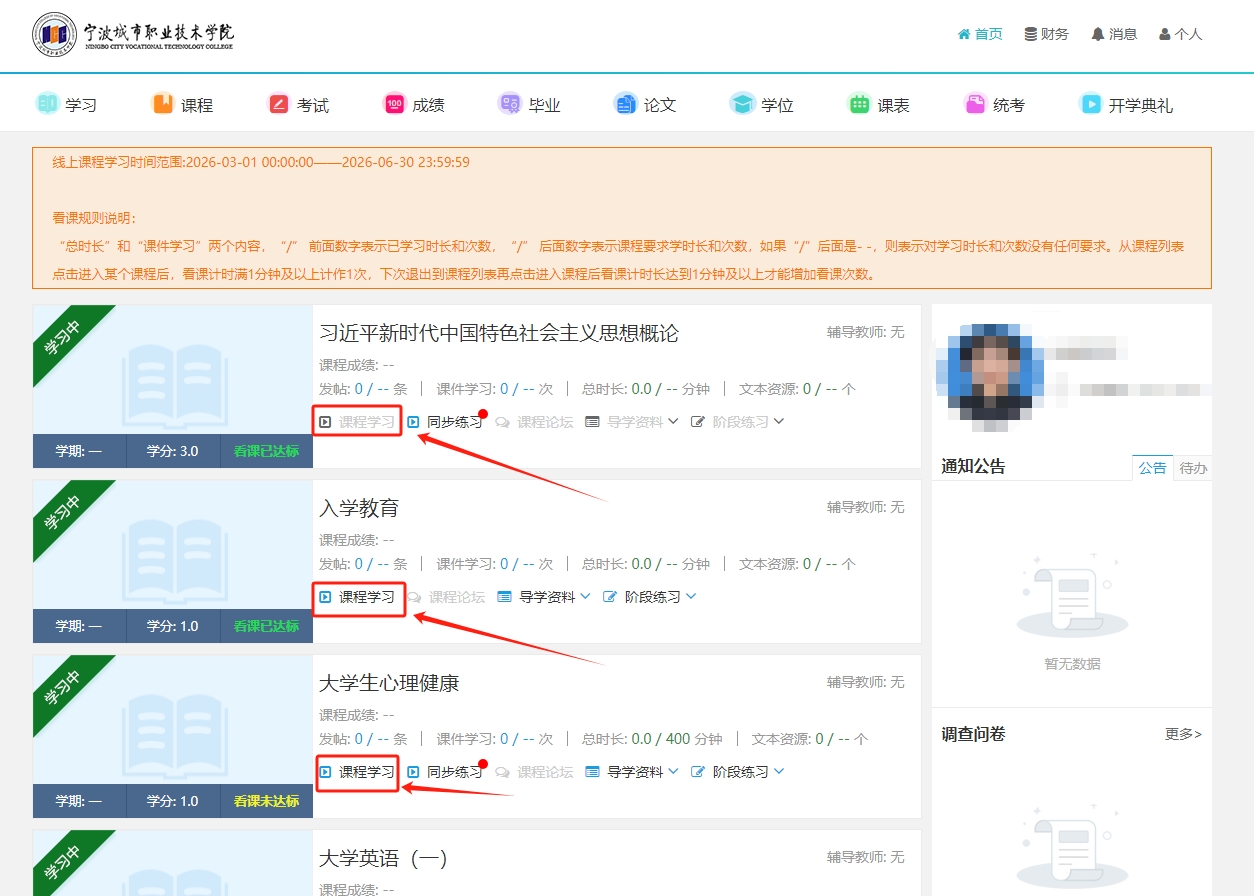Click the home icon beside 首页
The width and height of the screenshot is (1254, 896).
pyautogui.click(x=964, y=34)
